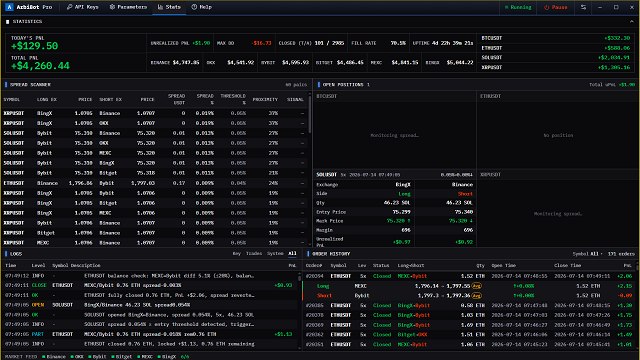Select the XRPUSDT BingX to OKX scanner row

tap(154, 123)
